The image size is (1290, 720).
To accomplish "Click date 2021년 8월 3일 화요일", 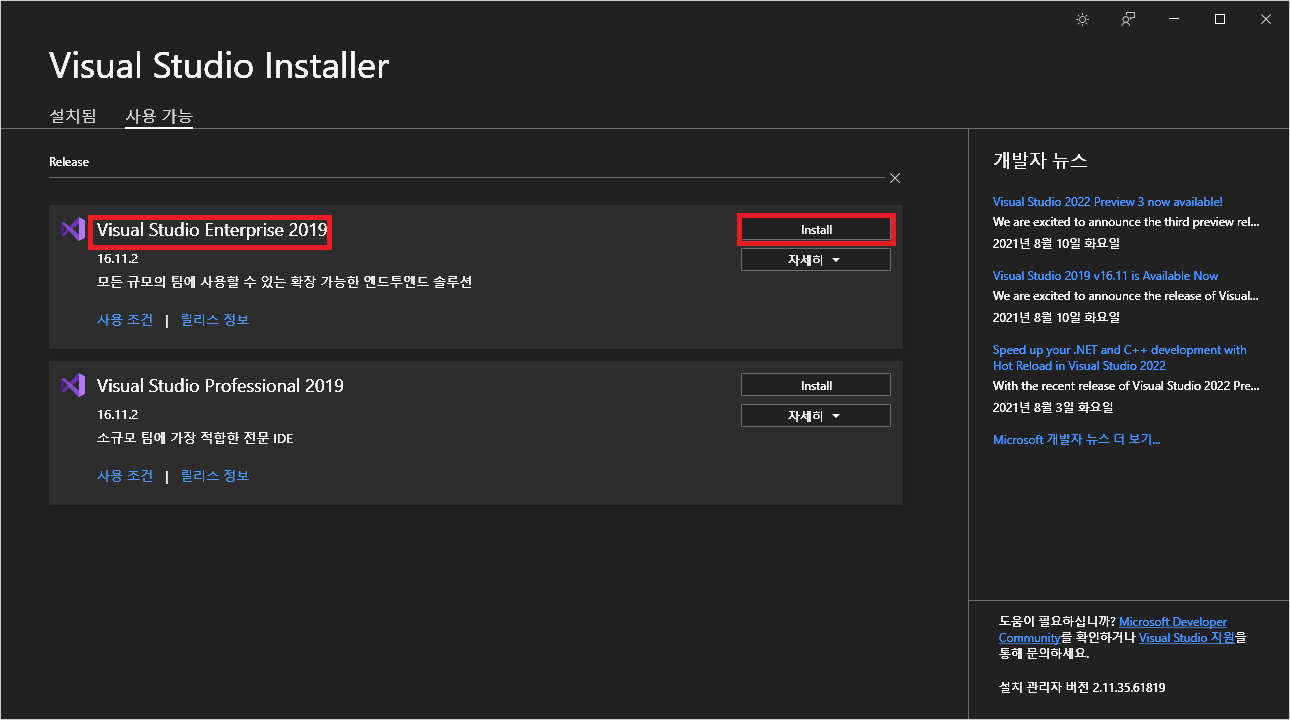I will [x=1053, y=408].
